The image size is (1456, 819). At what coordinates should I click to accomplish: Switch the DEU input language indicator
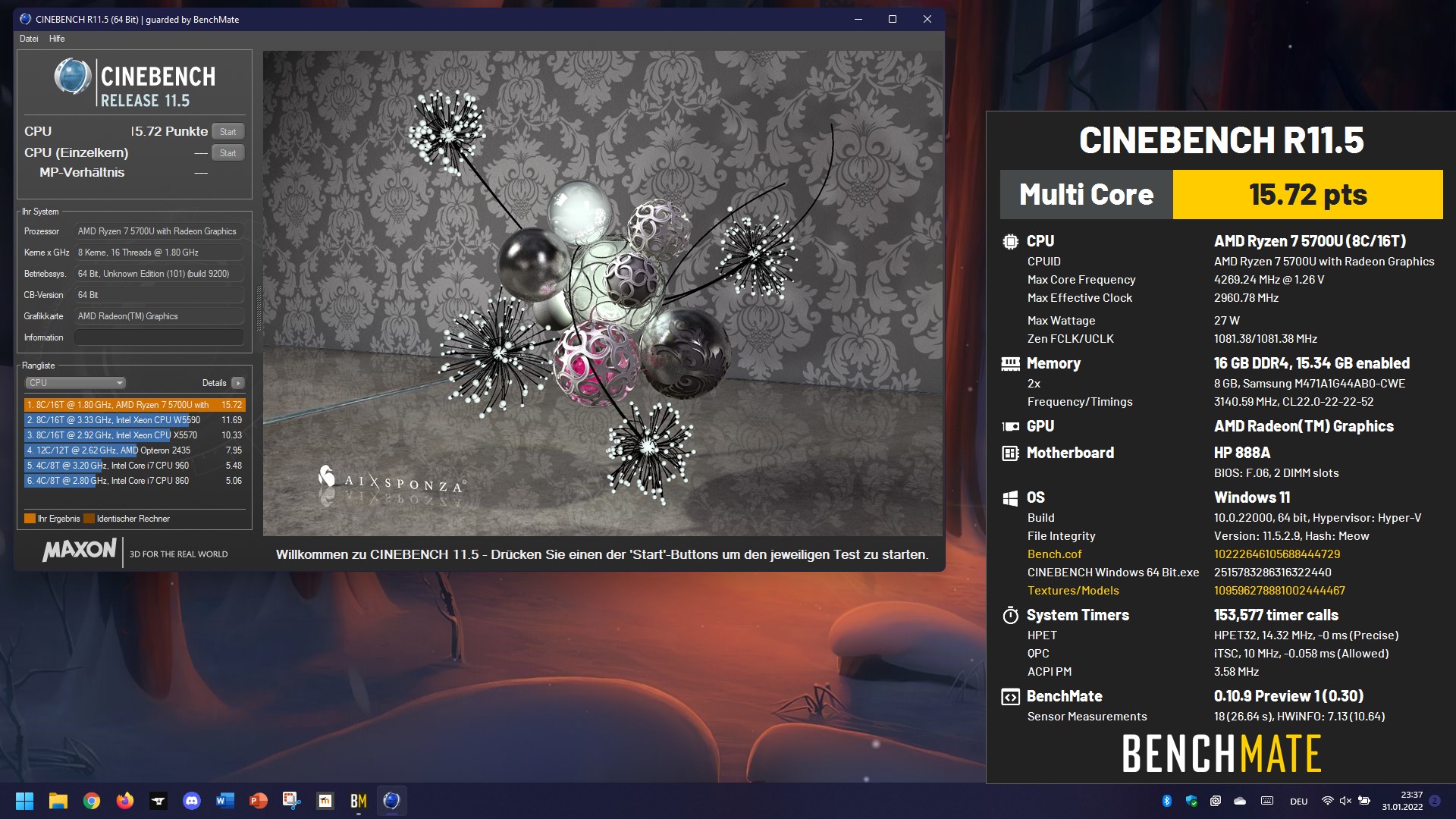[x=1299, y=802]
